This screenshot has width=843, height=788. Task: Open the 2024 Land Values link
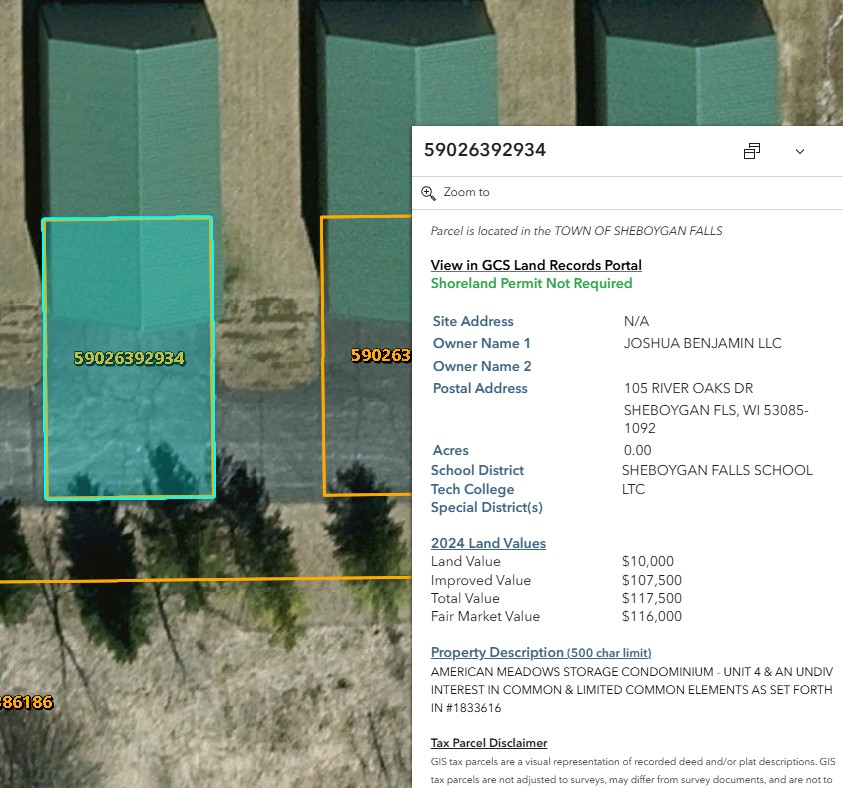488,543
